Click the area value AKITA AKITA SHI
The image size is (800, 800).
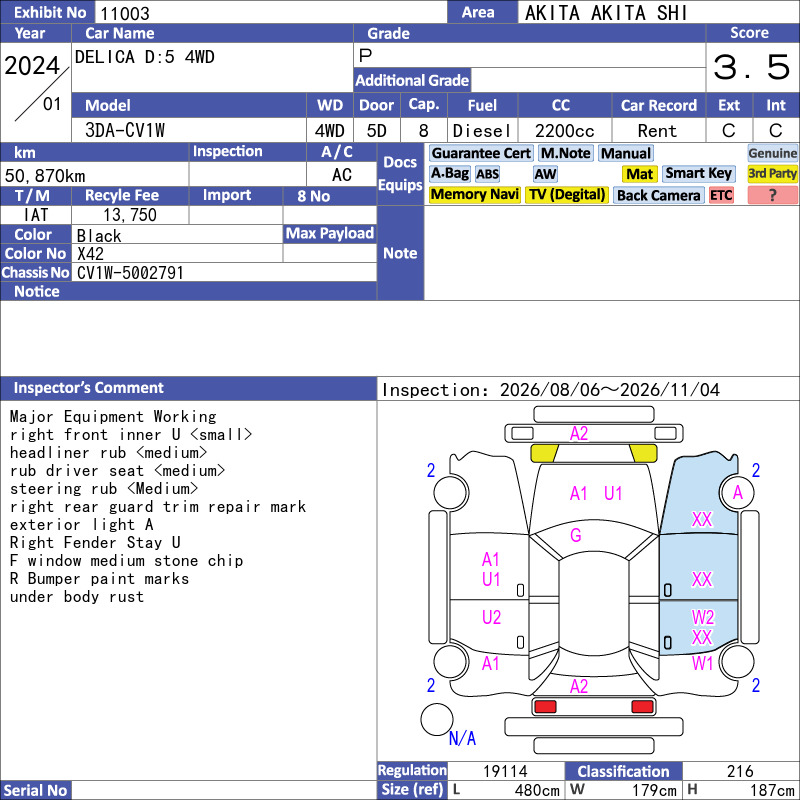coord(606,13)
